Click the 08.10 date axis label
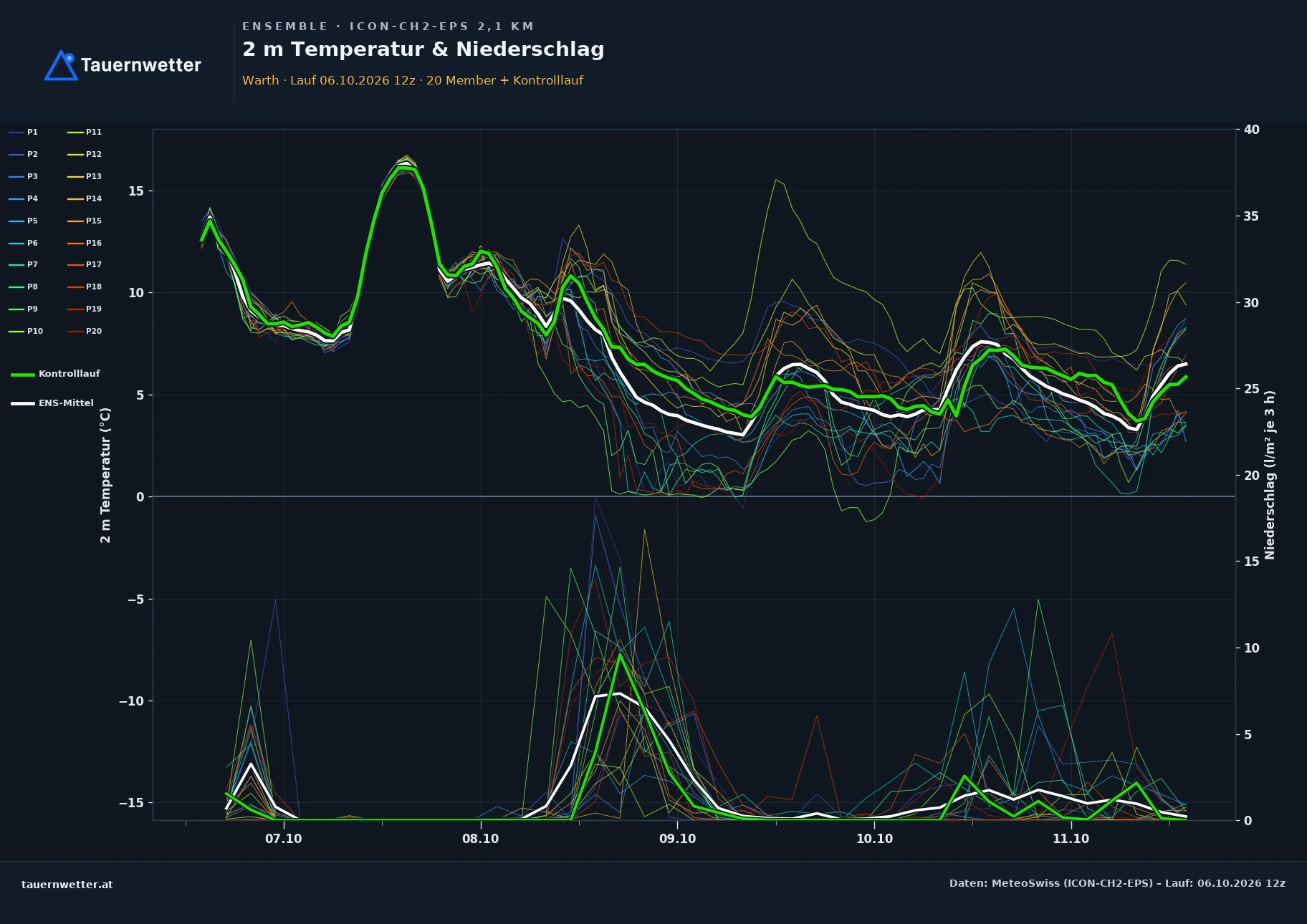The image size is (1307, 924). (481, 839)
